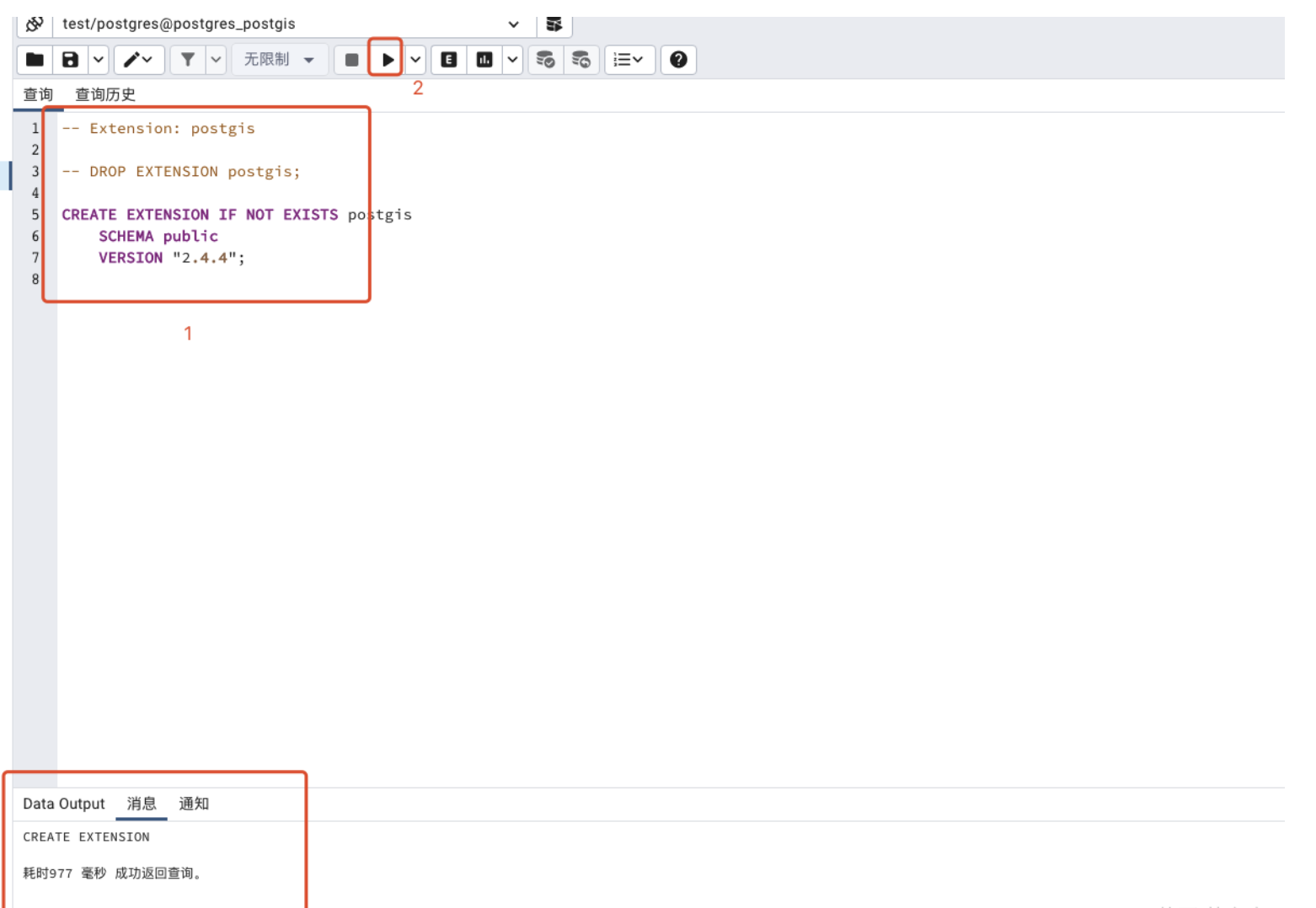This screenshot has height=908, width=1316.
Task: Open the macros list menu
Action: pos(629,60)
